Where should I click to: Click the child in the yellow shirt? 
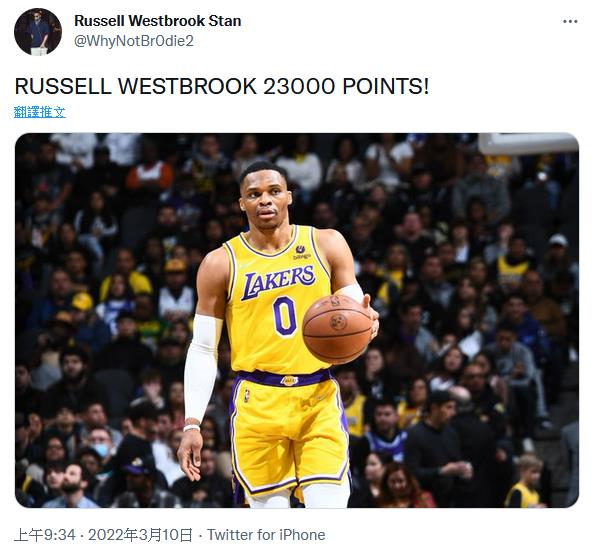click(525, 482)
